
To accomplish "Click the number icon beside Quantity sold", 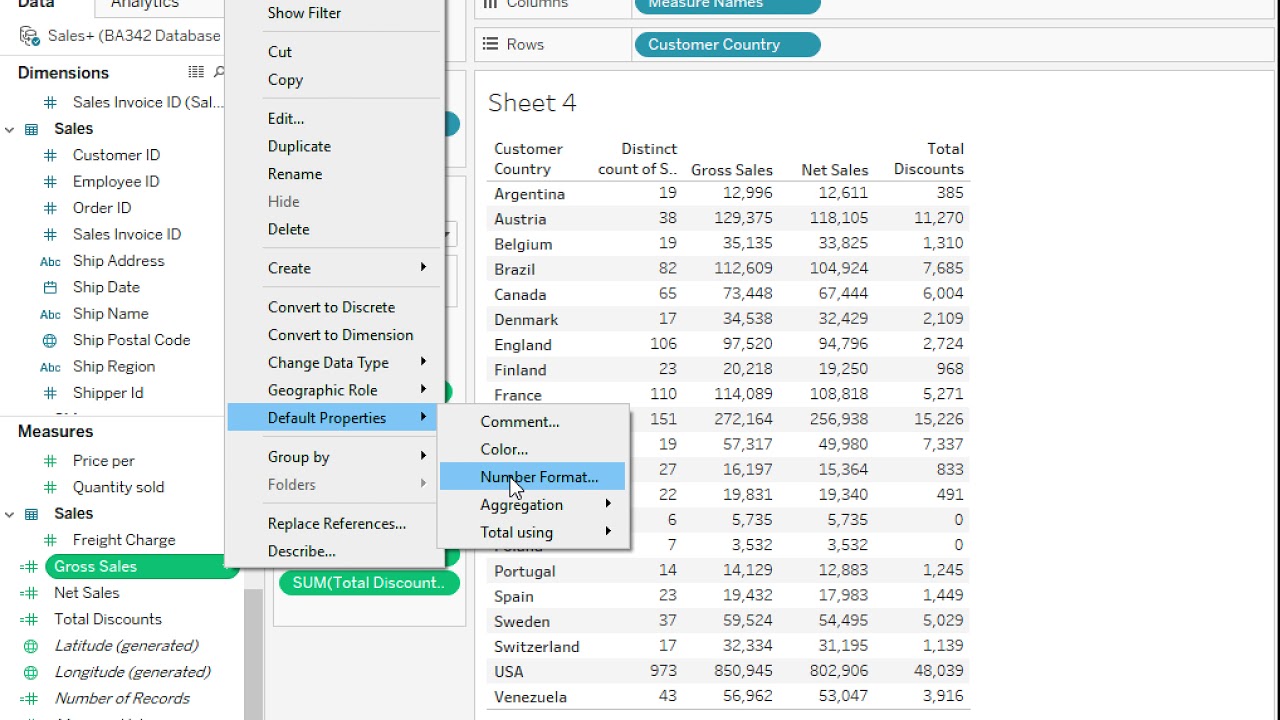I will pos(50,487).
